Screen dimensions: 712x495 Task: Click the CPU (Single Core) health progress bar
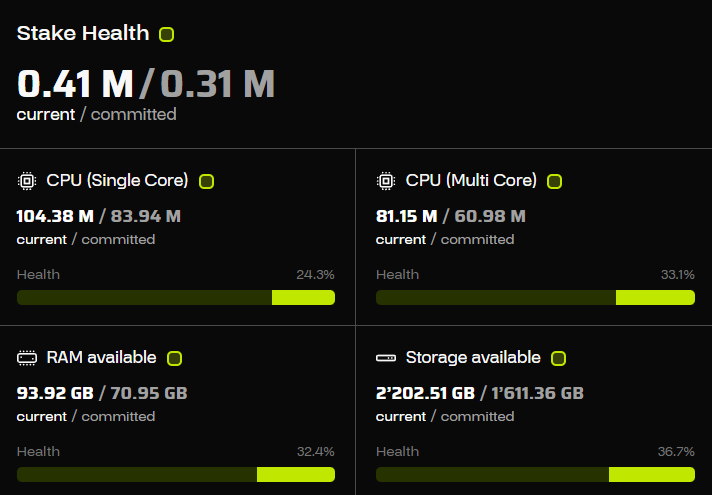tap(176, 297)
